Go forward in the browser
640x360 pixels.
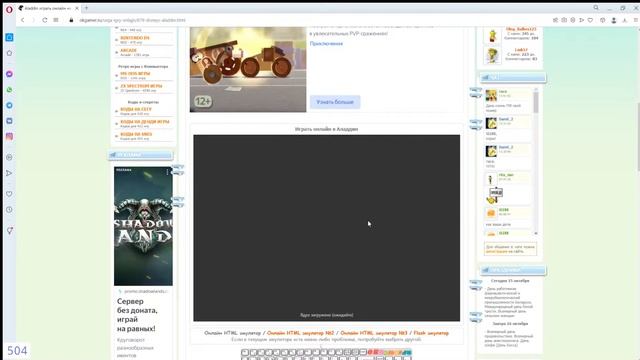(33, 20)
